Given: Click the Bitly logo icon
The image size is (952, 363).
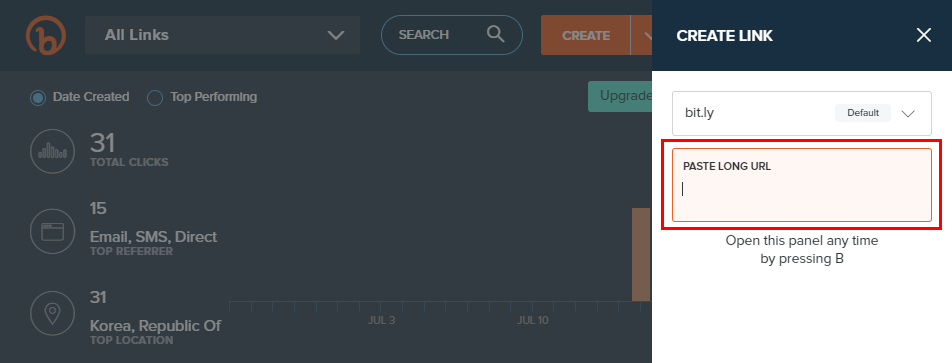Looking at the screenshot, I should (x=46, y=35).
